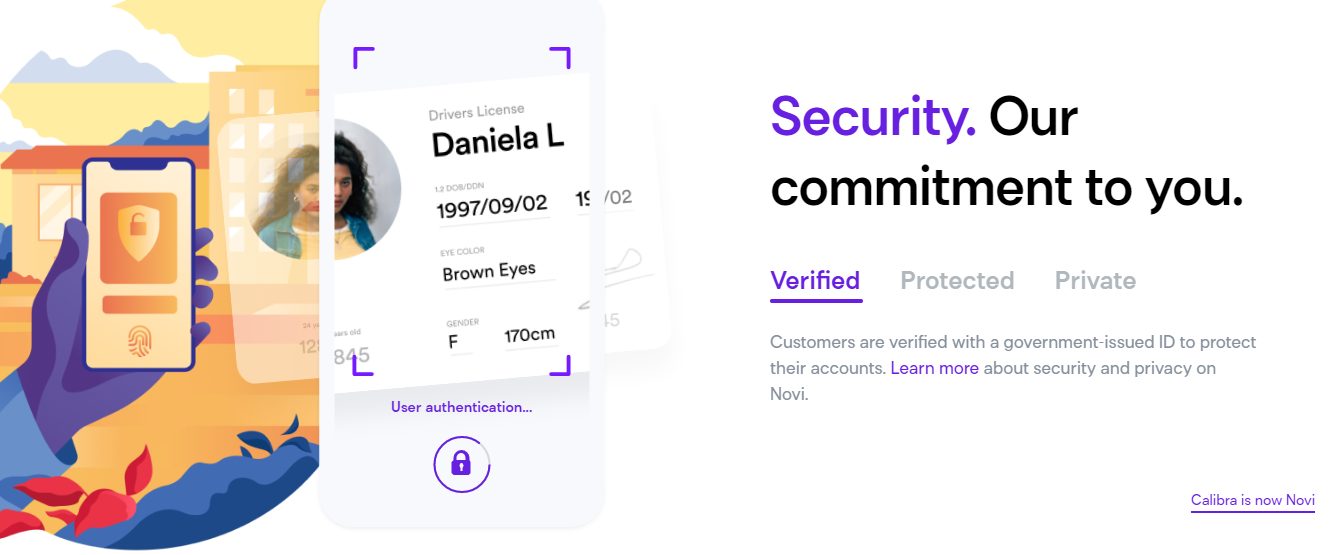Switch to the Protected tab

click(x=957, y=280)
